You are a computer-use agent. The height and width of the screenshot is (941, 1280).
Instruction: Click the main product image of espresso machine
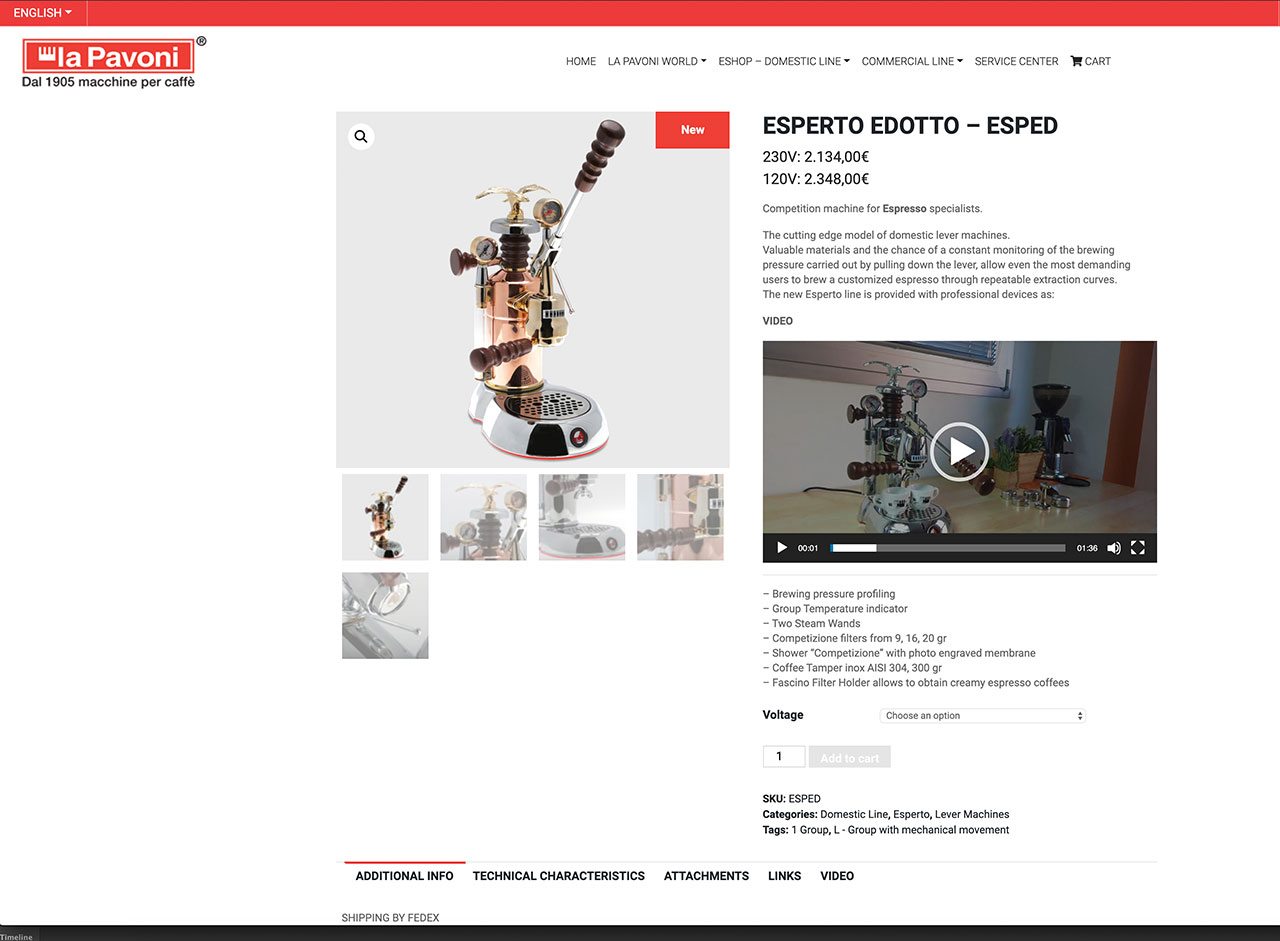point(533,289)
